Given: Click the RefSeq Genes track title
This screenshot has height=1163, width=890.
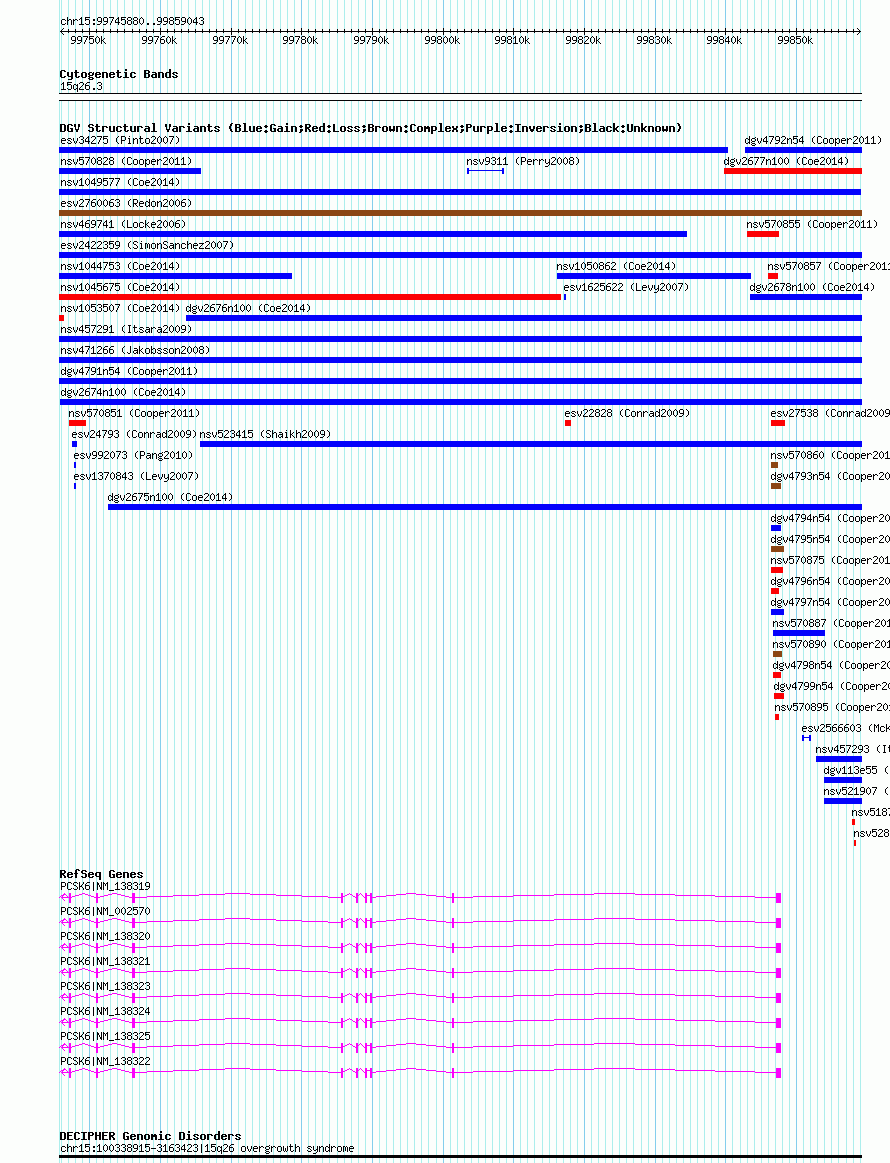Looking at the screenshot, I should (102, 874).
